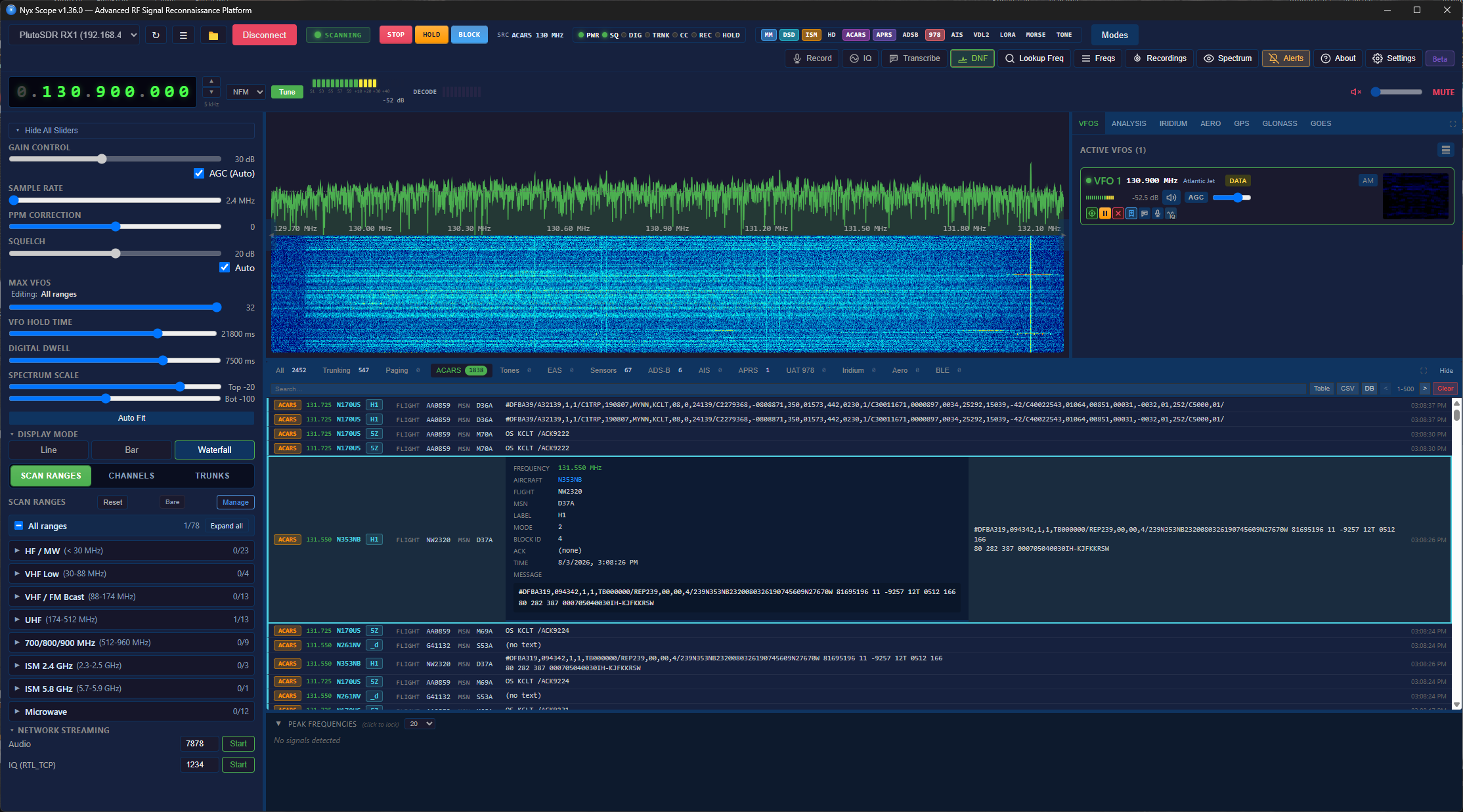Open the peak frequencies count dropdown

click(x=420, y=724)
